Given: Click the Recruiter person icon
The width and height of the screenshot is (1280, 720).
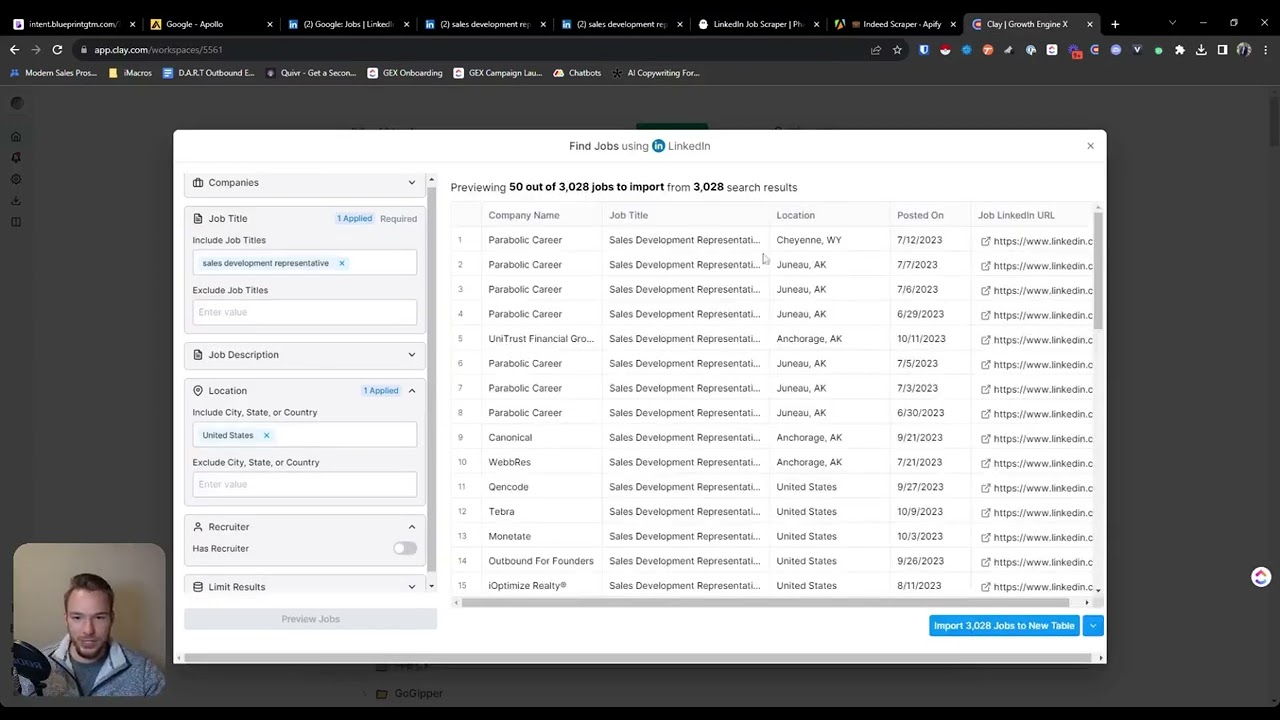Looking at the screenshot, I should [198, 527].
